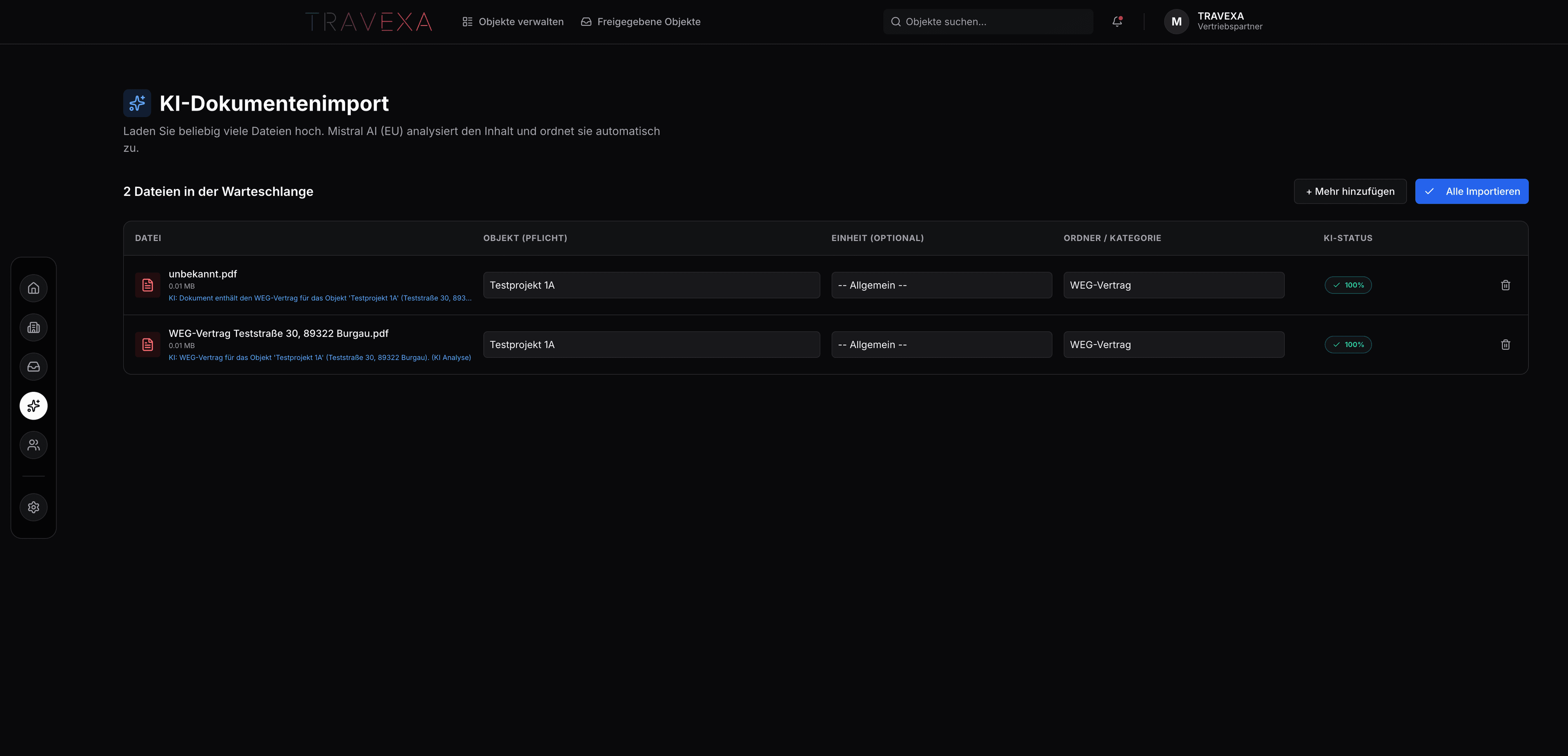Open the inbox icon in sidebar

[33, 367]
